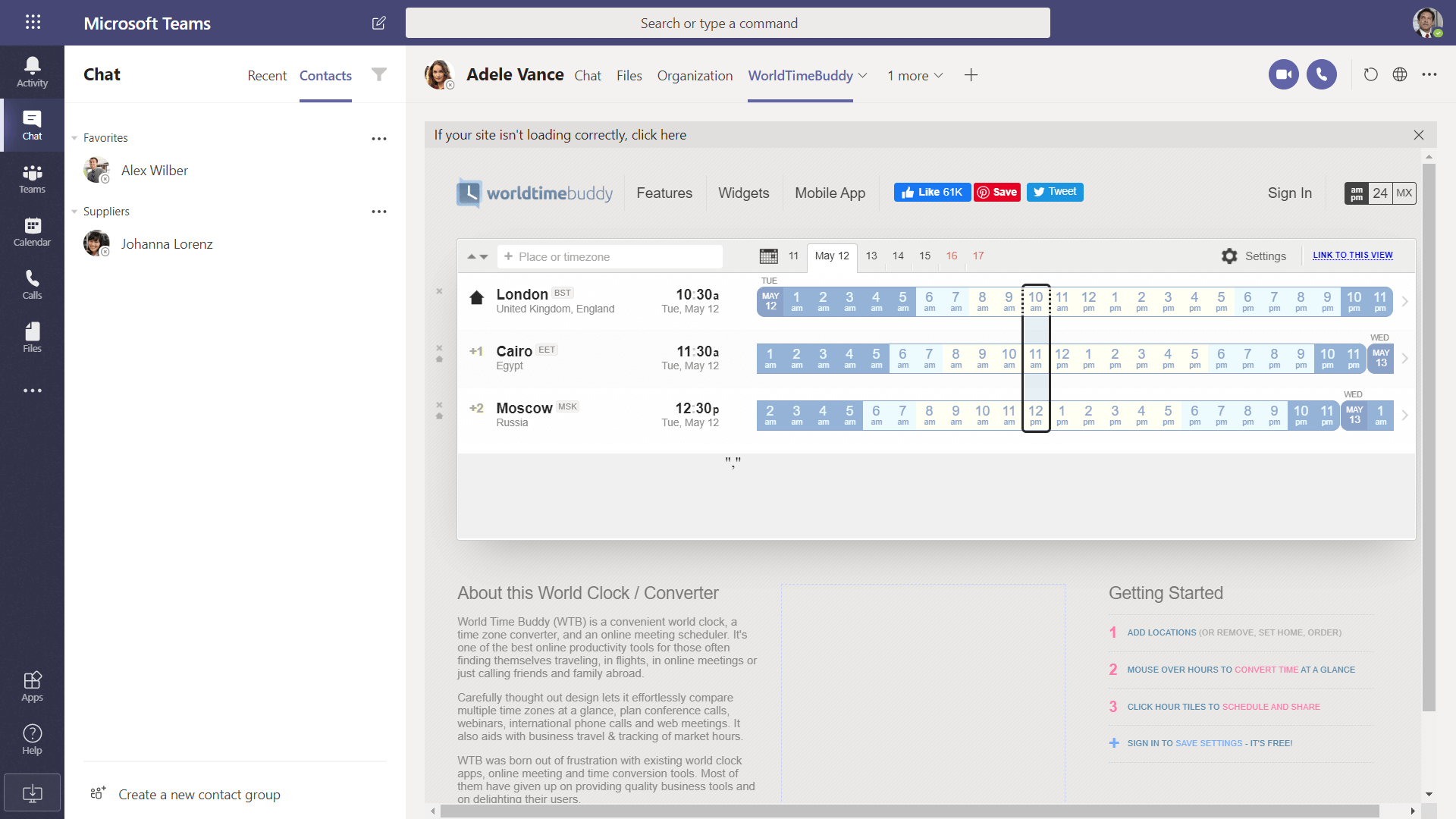Open Favorites group more options
1456x819 pixels.
(379, 139)
